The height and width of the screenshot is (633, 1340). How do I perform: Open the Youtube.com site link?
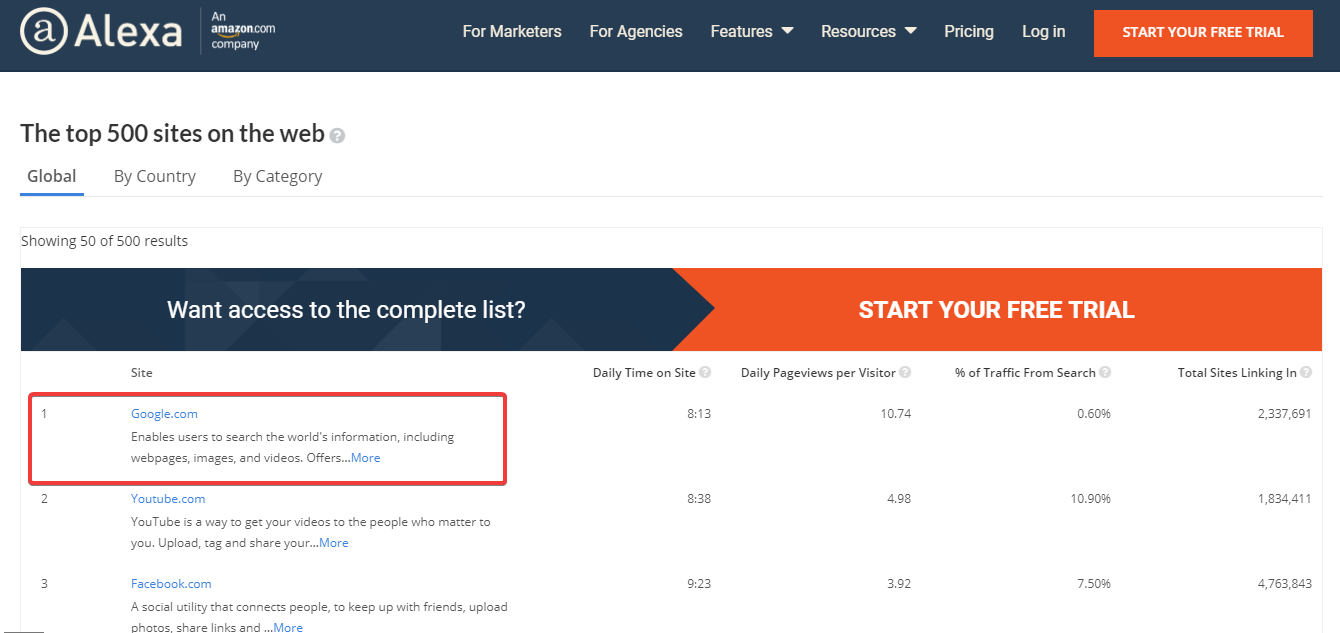point(168,499)
